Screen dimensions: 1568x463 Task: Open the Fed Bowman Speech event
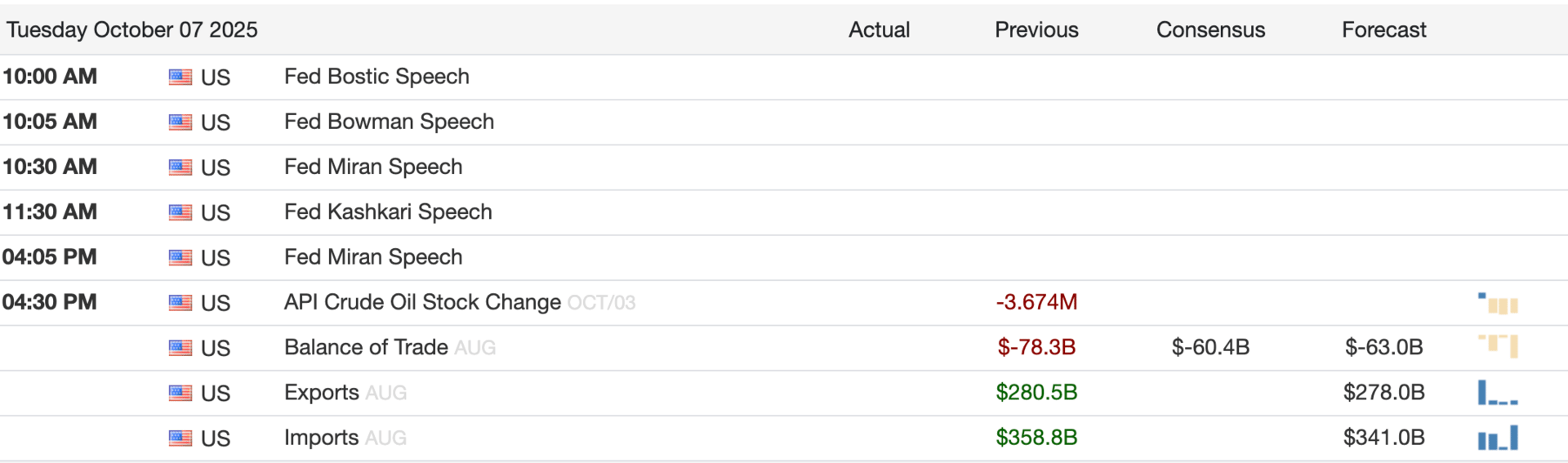click(389, 122)
